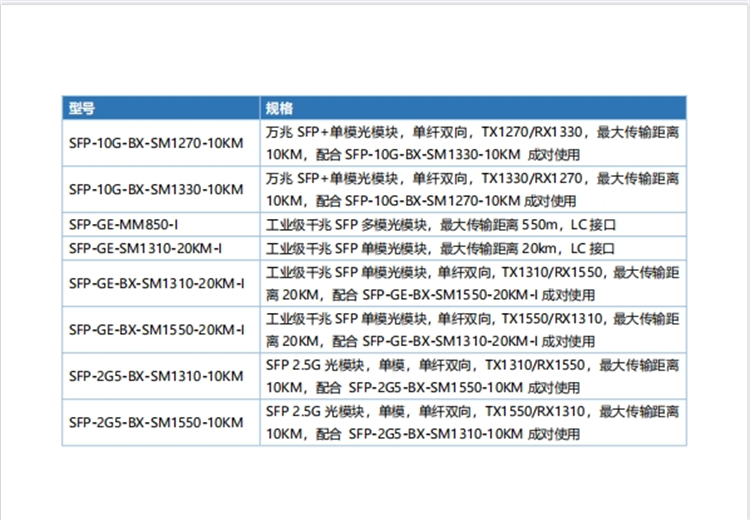This screenshot has width=750, height=520.
Task: Select SFP-10G-BX-SM1330-10KM in the 型号 column
Action: tap(156, 189)
